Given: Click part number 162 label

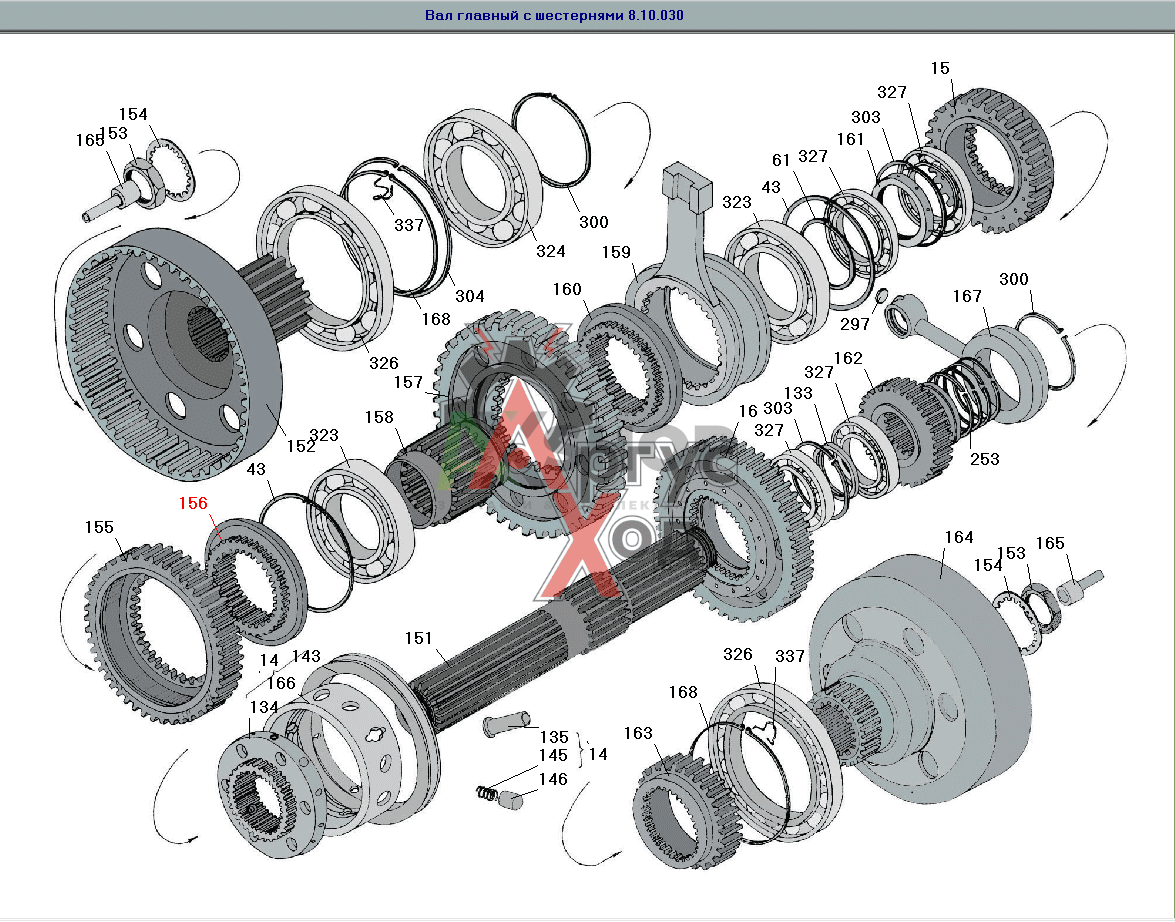Looking at the screenshot, I should (x=847, y=358).
